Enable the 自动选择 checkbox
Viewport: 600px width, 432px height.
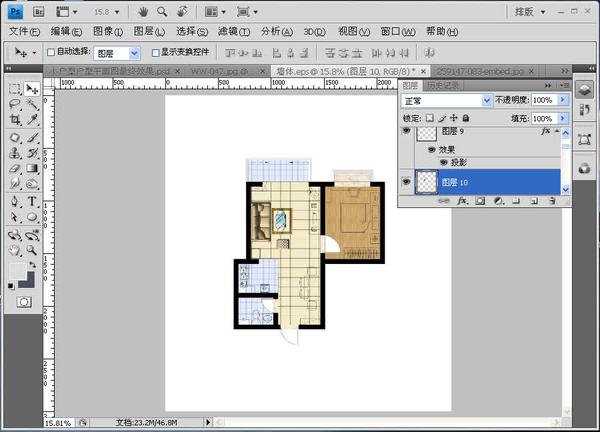51,52
